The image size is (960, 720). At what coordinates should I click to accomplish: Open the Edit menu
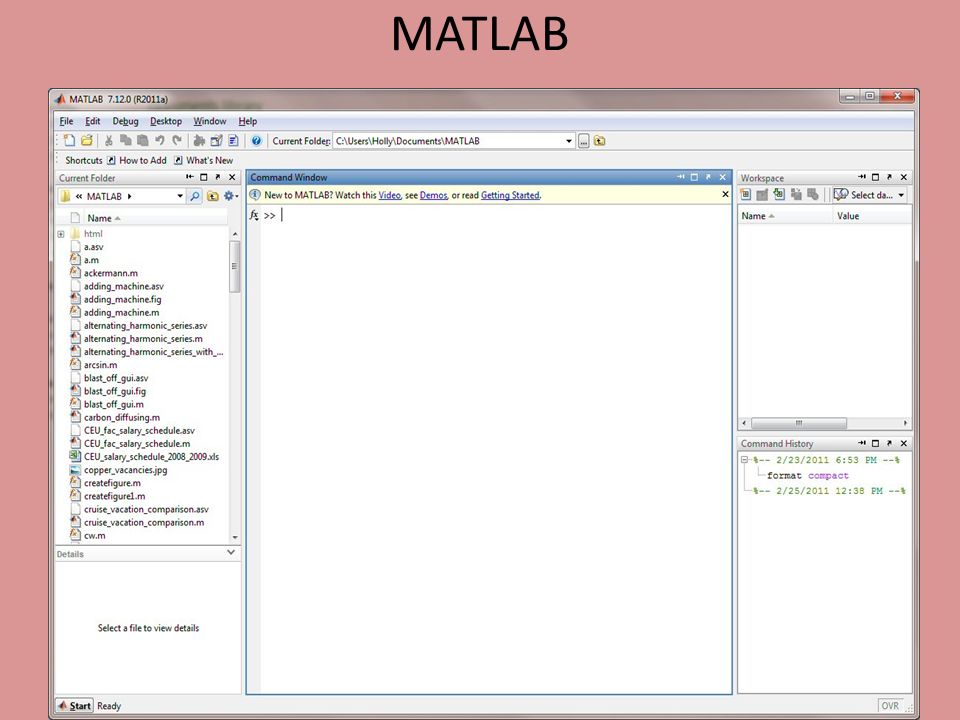pyautogui.click(x=92, y=121)
